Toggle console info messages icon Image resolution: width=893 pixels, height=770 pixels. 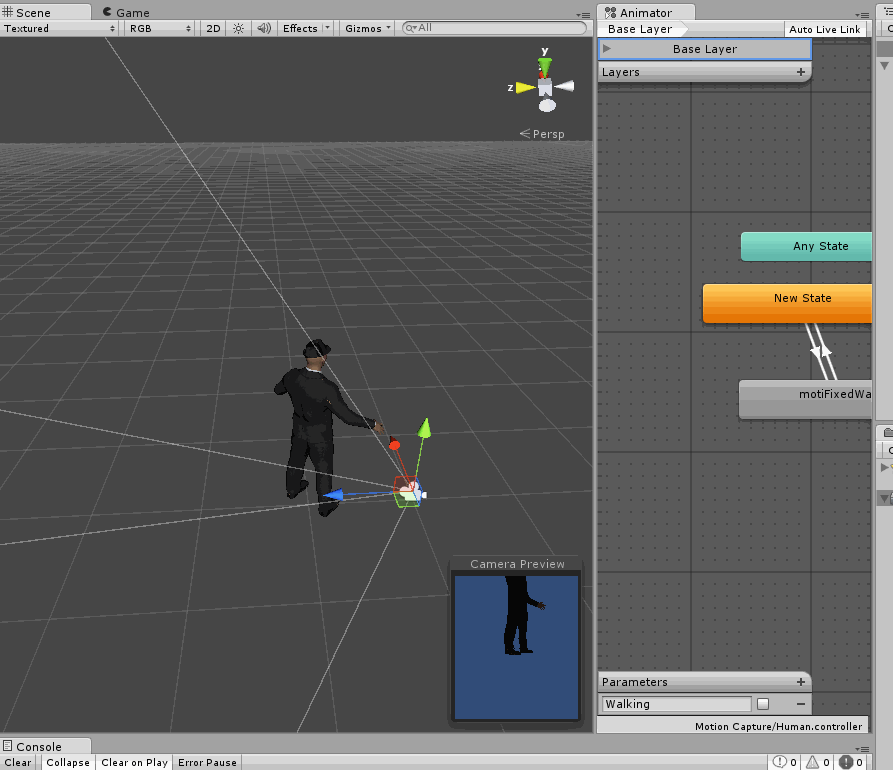pyautogui.click(x=785, y=762)
